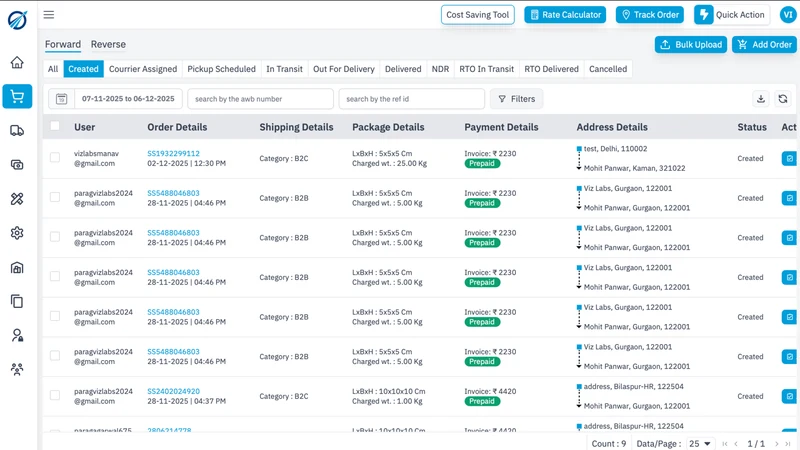Screen dimensions: 800x450
Task: Select the RTO In Transit tab
Action: (487, 69)
